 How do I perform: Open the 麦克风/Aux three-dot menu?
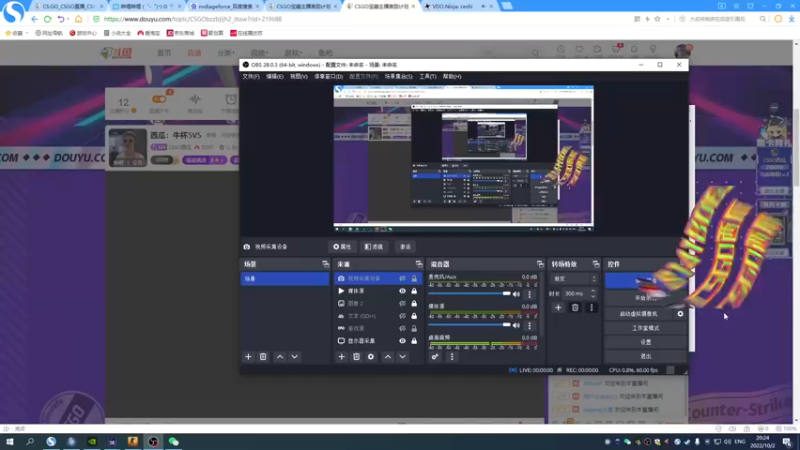[530, 294]
